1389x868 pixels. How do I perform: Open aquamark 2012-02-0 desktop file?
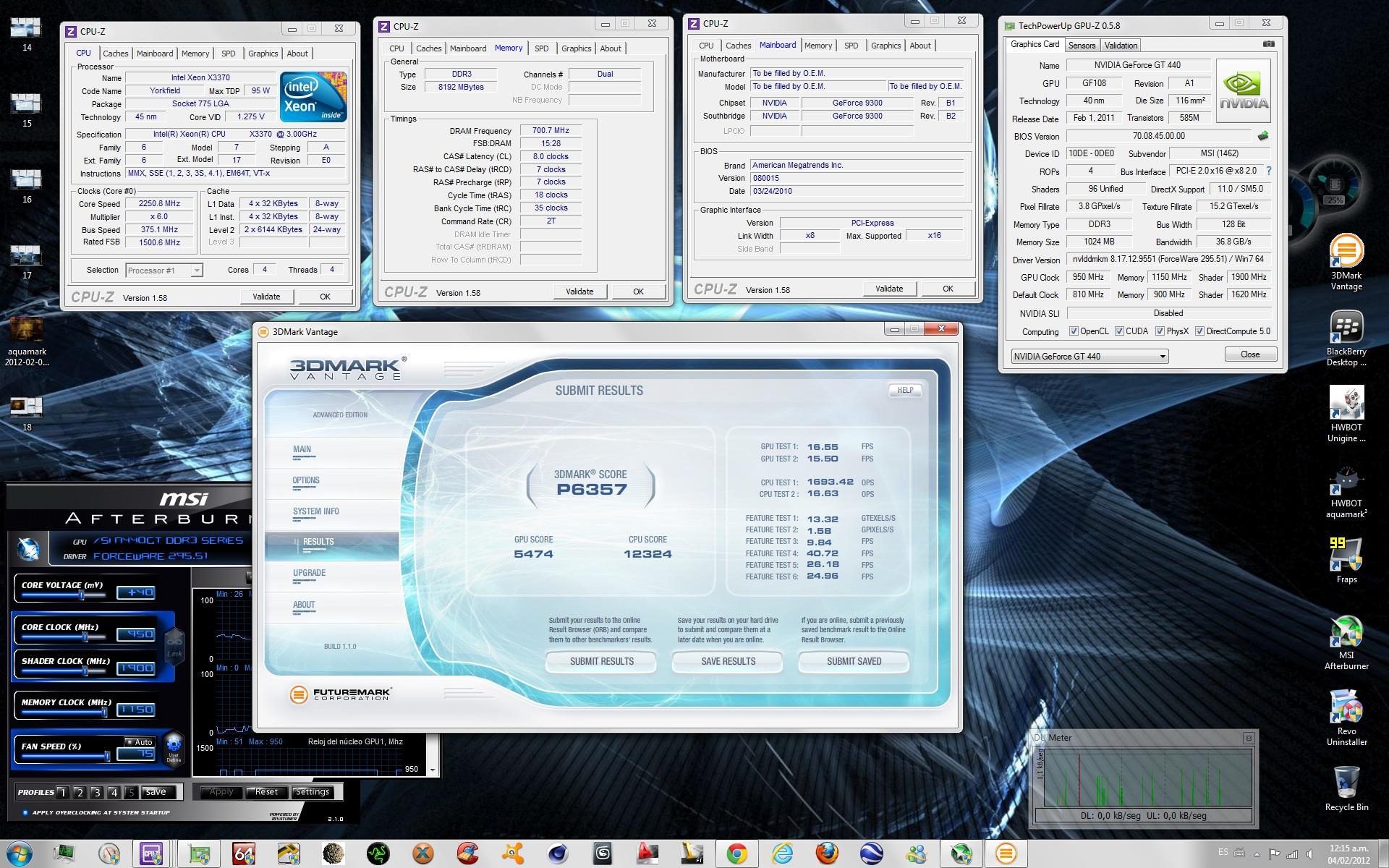click(x=27, y=340)
